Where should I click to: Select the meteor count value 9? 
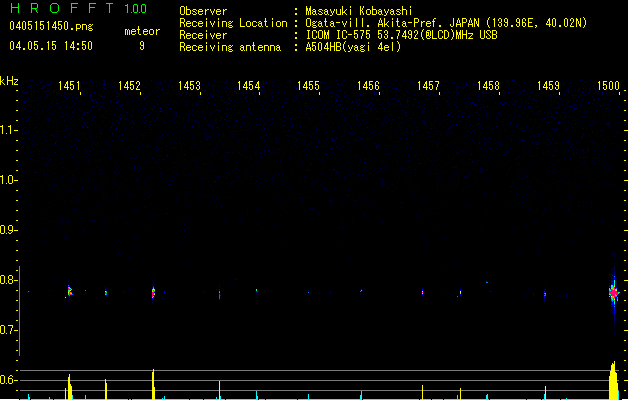pos(142,46)
